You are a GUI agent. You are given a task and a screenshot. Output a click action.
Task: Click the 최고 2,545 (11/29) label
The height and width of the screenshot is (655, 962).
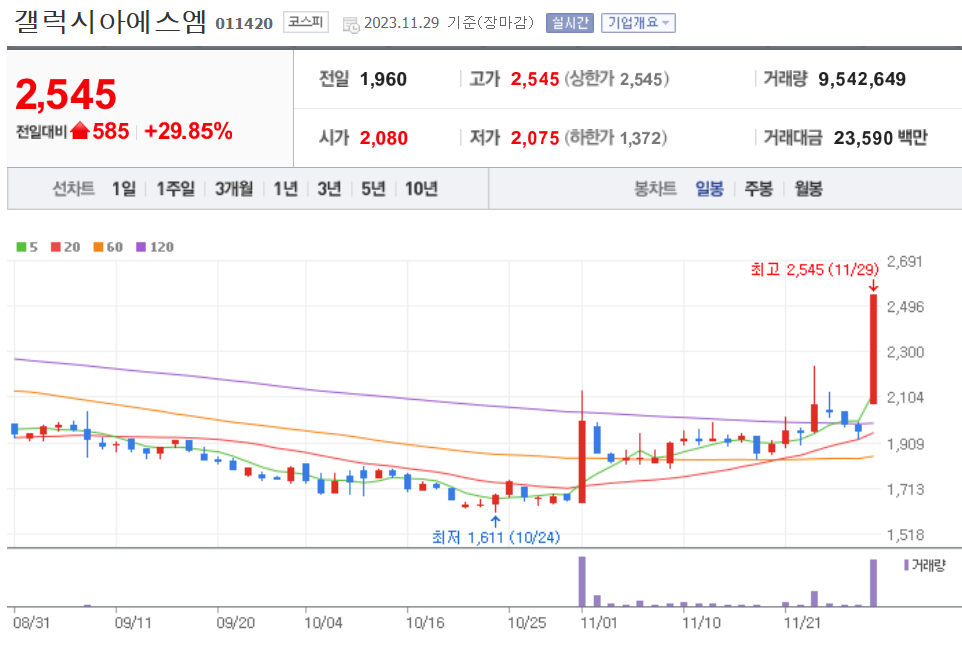click(x=814, y=269)
